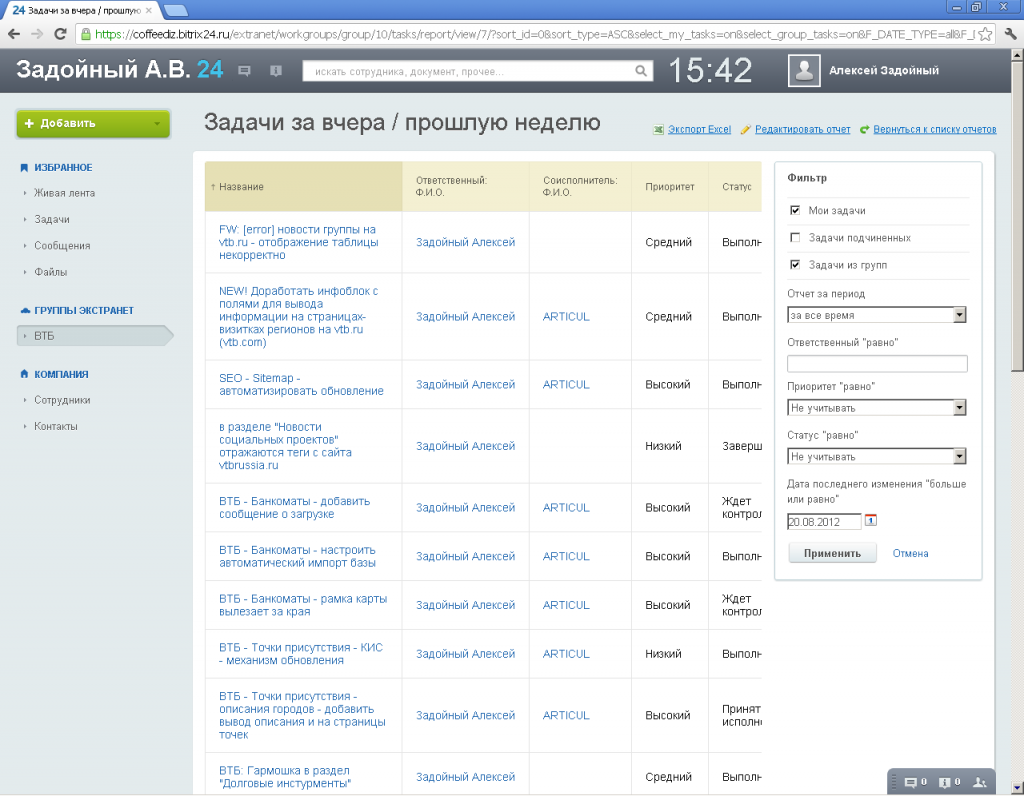The width and height of the screenshot is (1024, 796).
Task: Open task 'FW: [error] новости группы'
Action: pos(298,242)
